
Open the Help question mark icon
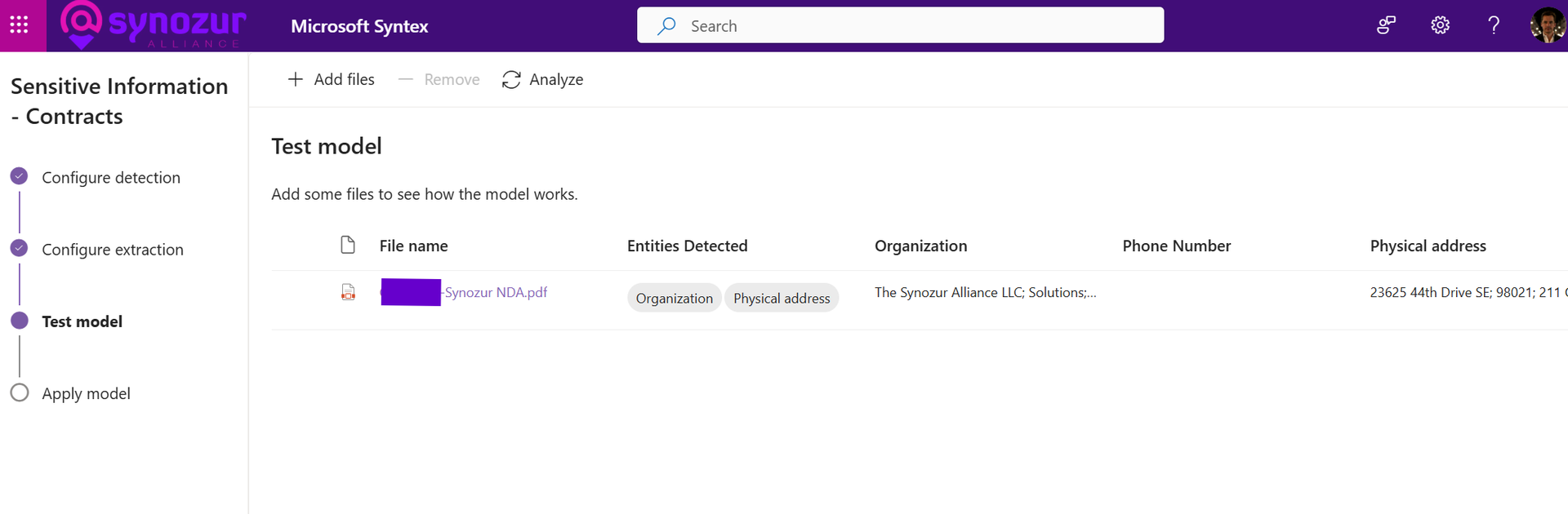coord(1494,25)
